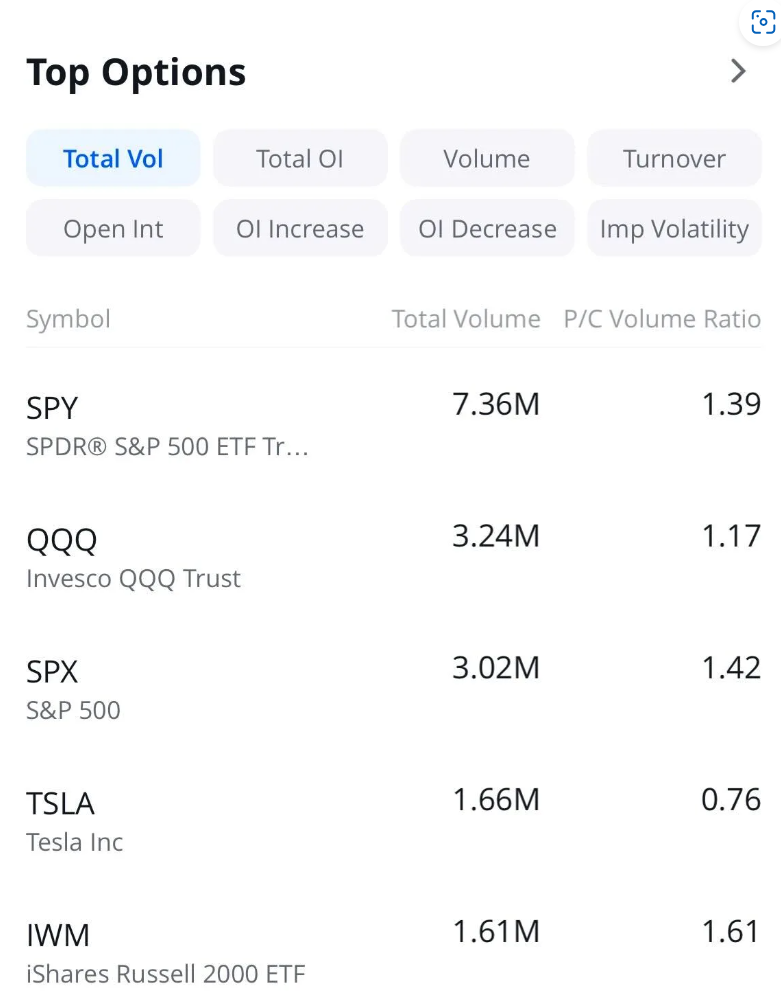Select the Turnover filter chip
The width and height of the screenshot is (781, 994).
674,159
